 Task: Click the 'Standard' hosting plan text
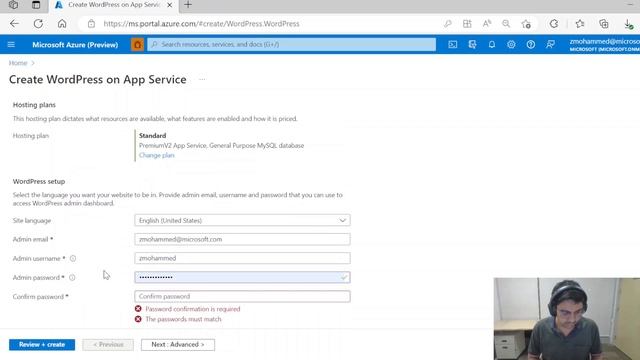click(x=152, y=136)
